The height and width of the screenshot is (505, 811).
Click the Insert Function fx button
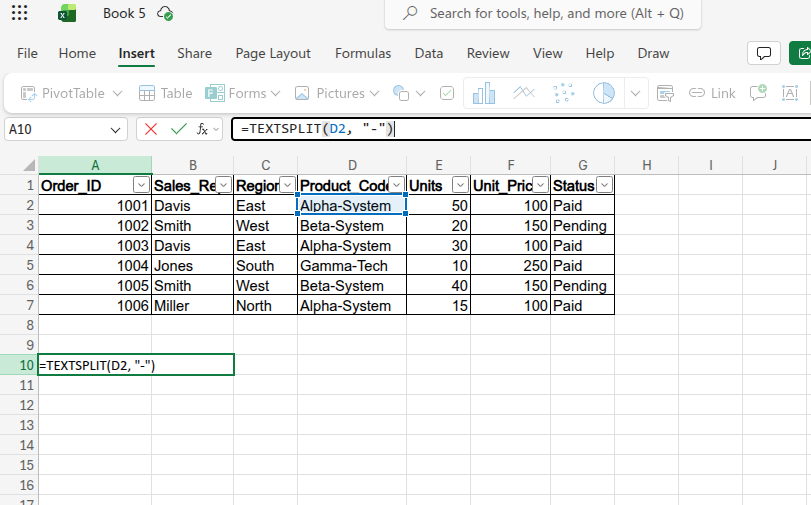tap(203, 129)
